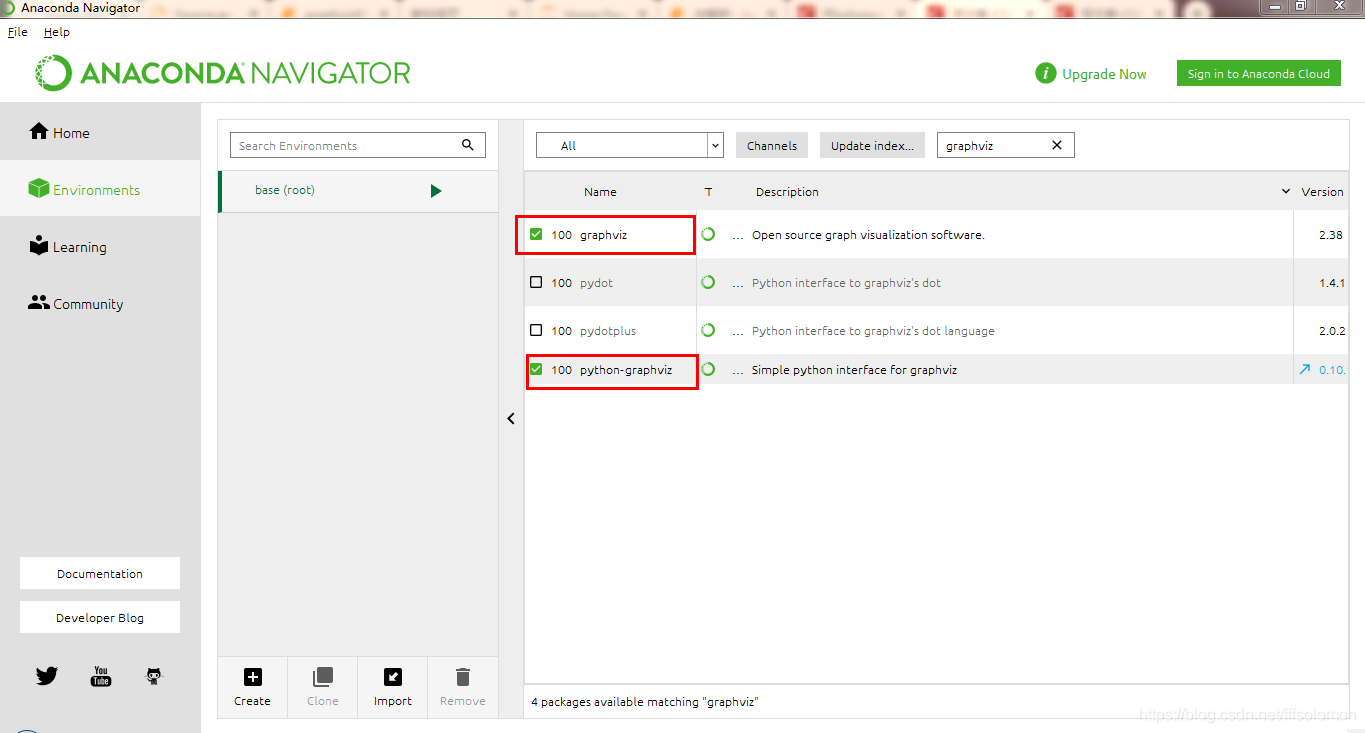Check the pydot package checkbox
Image resolution: width=1365 pixels, height=733 pixels.
[536, 282]
